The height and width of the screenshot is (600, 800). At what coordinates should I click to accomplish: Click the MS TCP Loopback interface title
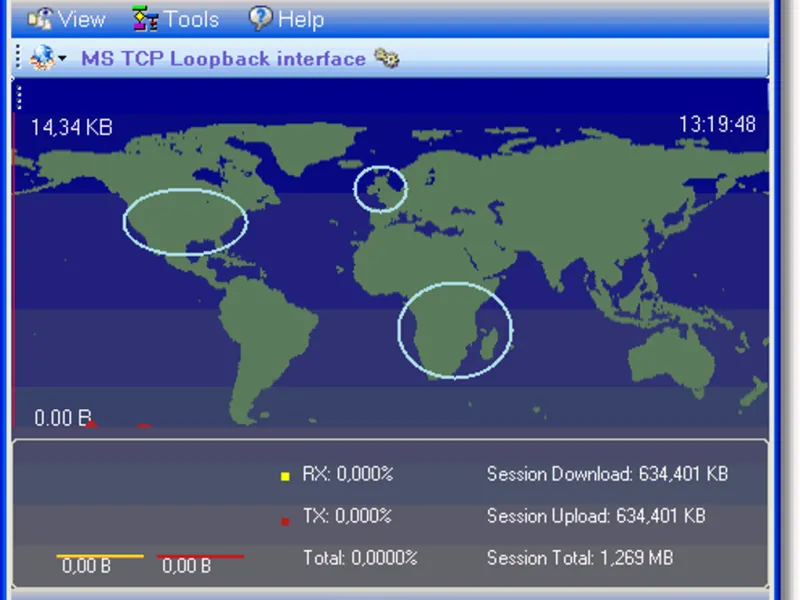[x=223, y=59]
